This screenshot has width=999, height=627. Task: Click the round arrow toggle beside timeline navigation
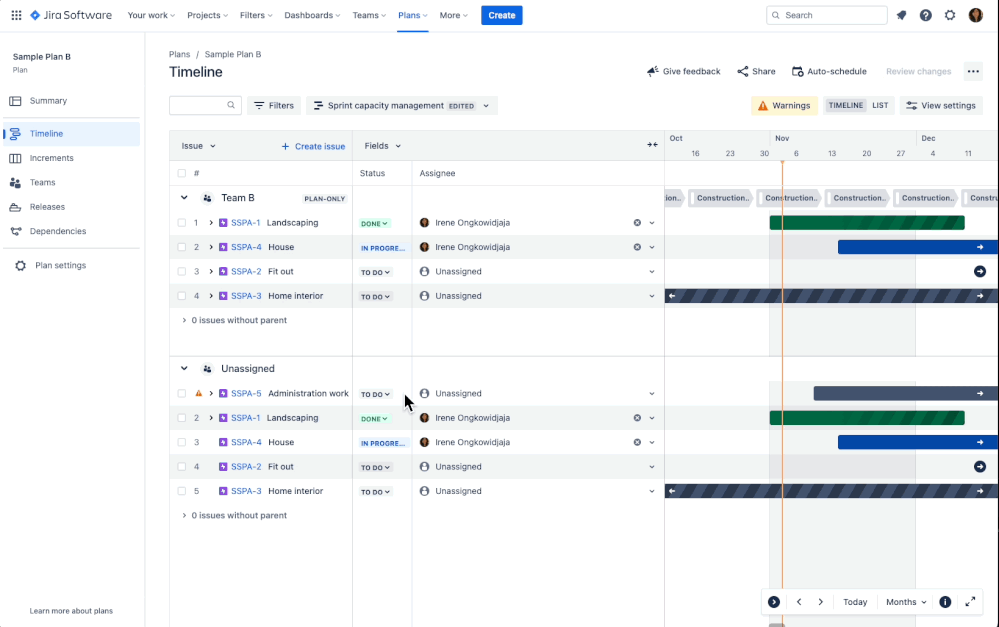point(774,602)
